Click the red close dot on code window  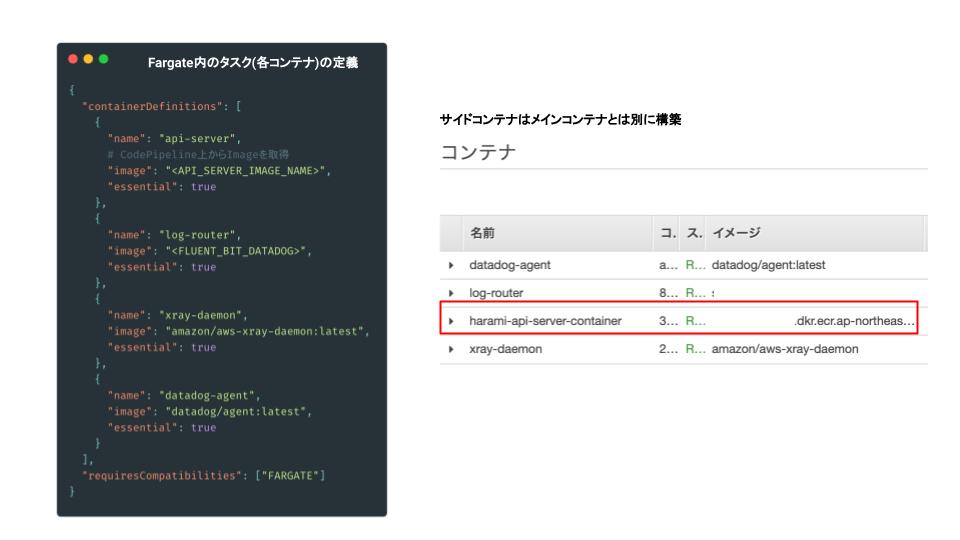(x=73, y=59)
